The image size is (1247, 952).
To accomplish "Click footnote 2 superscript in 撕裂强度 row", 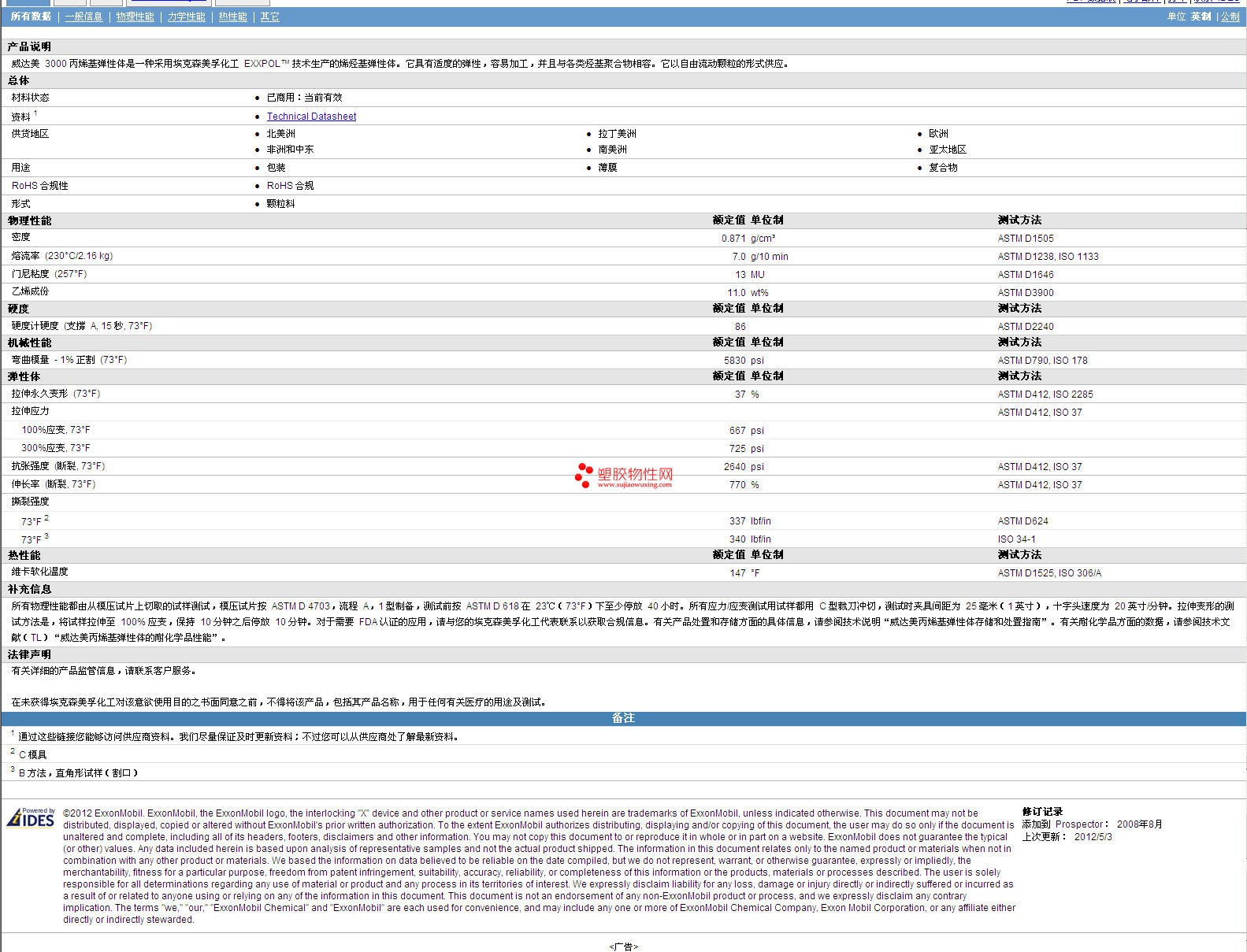I will click(46, 518).
